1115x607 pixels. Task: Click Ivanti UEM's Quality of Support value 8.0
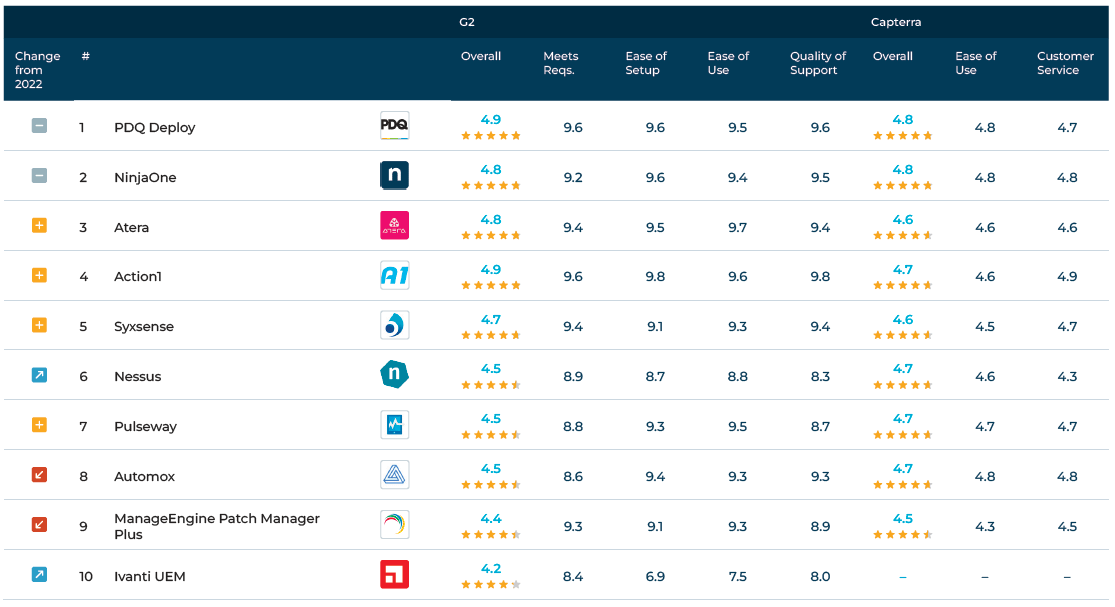820,576
